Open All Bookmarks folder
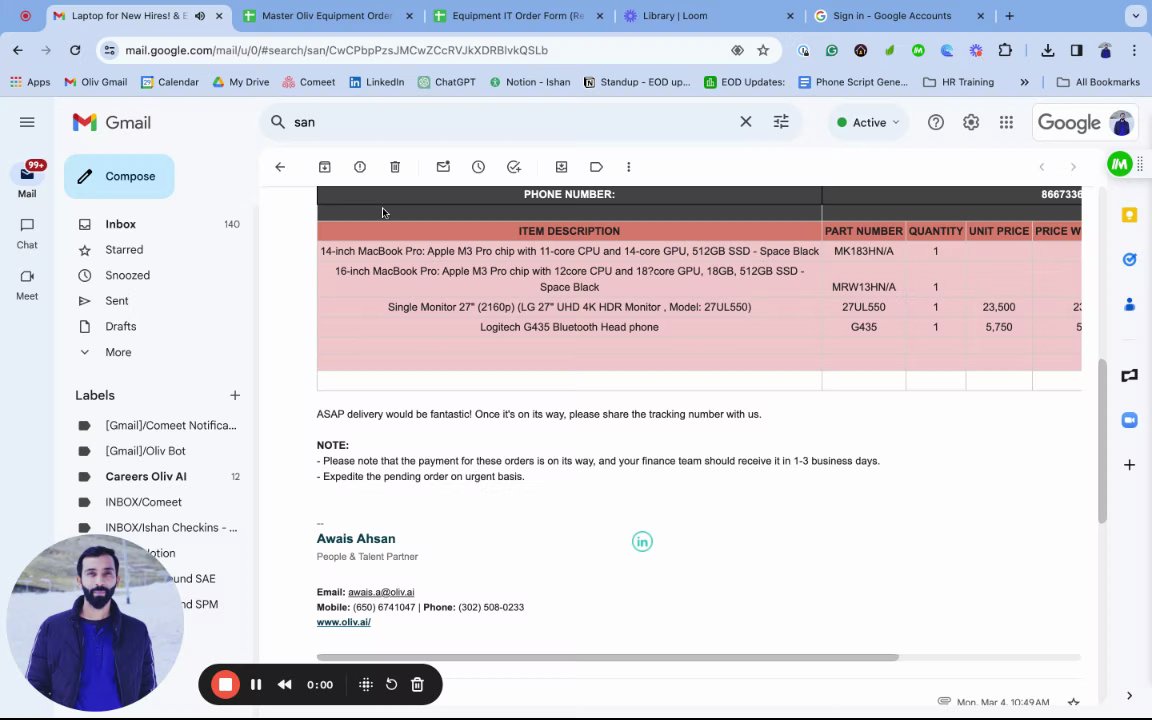The height and width of the screenshot is (720, 1152). [x=1098, y=82]
